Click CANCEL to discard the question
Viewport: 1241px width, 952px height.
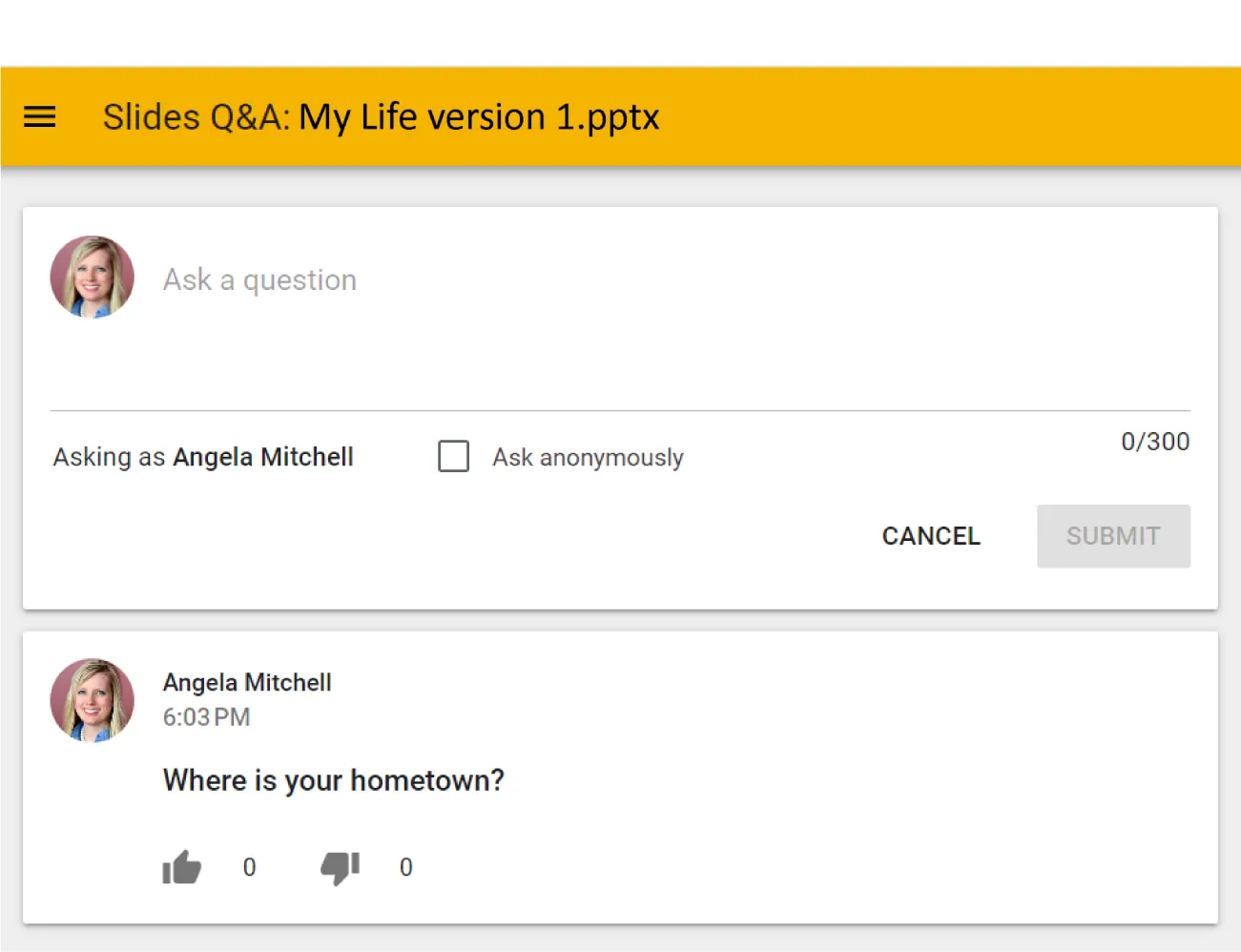coord(930,536)
